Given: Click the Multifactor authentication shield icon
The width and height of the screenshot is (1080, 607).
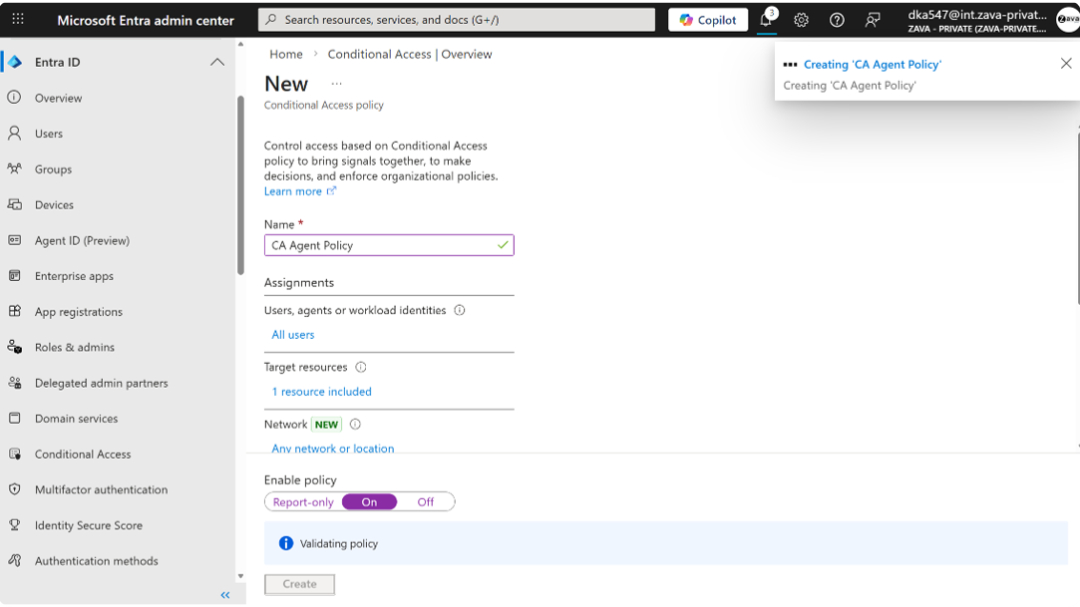Looking at the screenshot, I should click(14, 489).
